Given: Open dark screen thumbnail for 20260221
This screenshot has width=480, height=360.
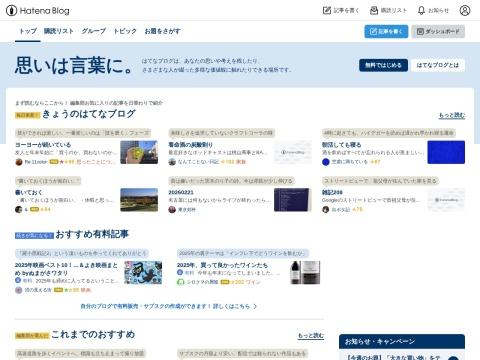Looking at the screenshot, I should (293, 200).
